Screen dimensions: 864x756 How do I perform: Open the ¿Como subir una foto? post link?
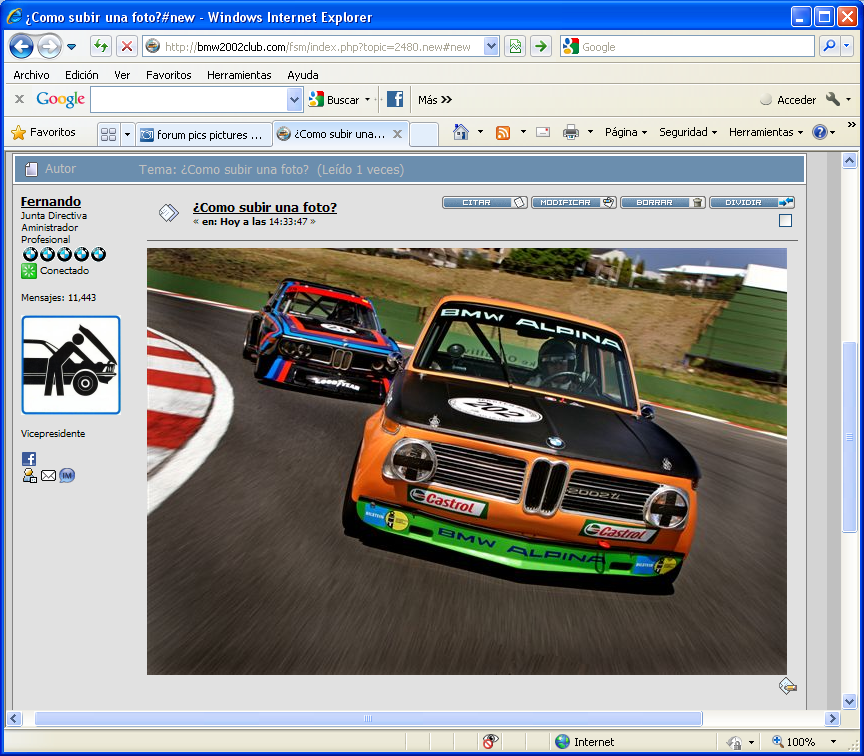[x=264, y=207]
